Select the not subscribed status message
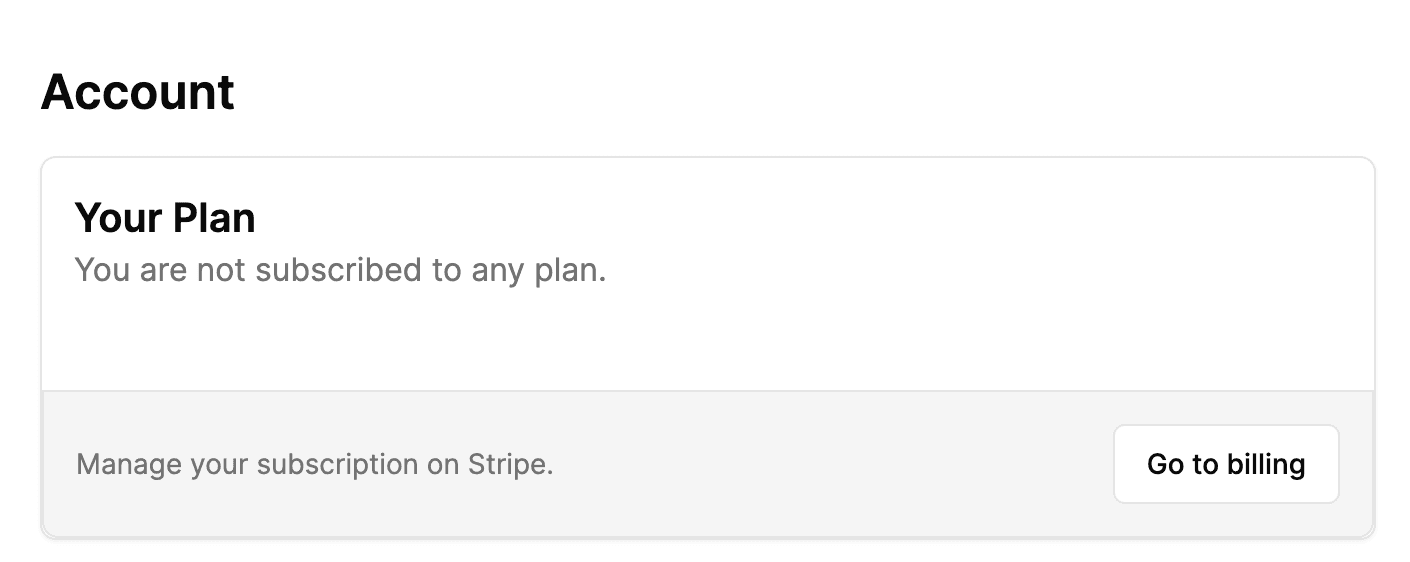1410x562 pixels. (x=341, y=270)
